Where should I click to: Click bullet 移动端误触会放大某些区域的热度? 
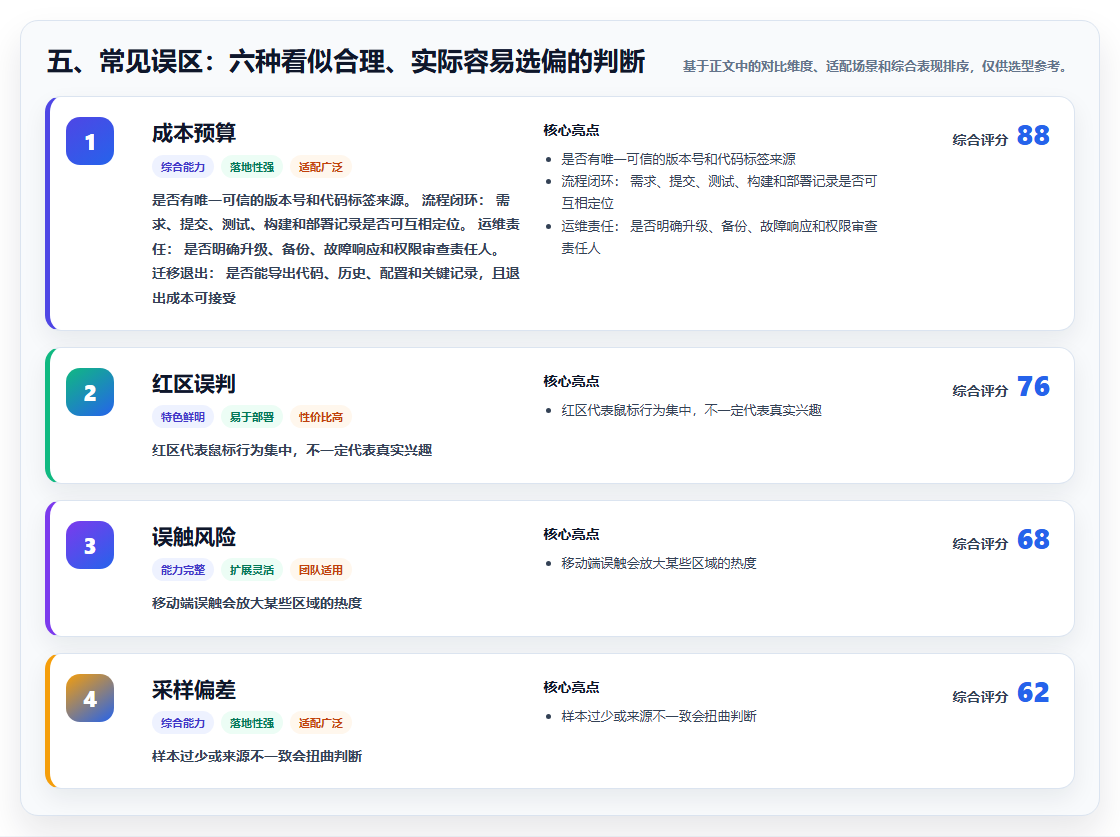[659, 563]
